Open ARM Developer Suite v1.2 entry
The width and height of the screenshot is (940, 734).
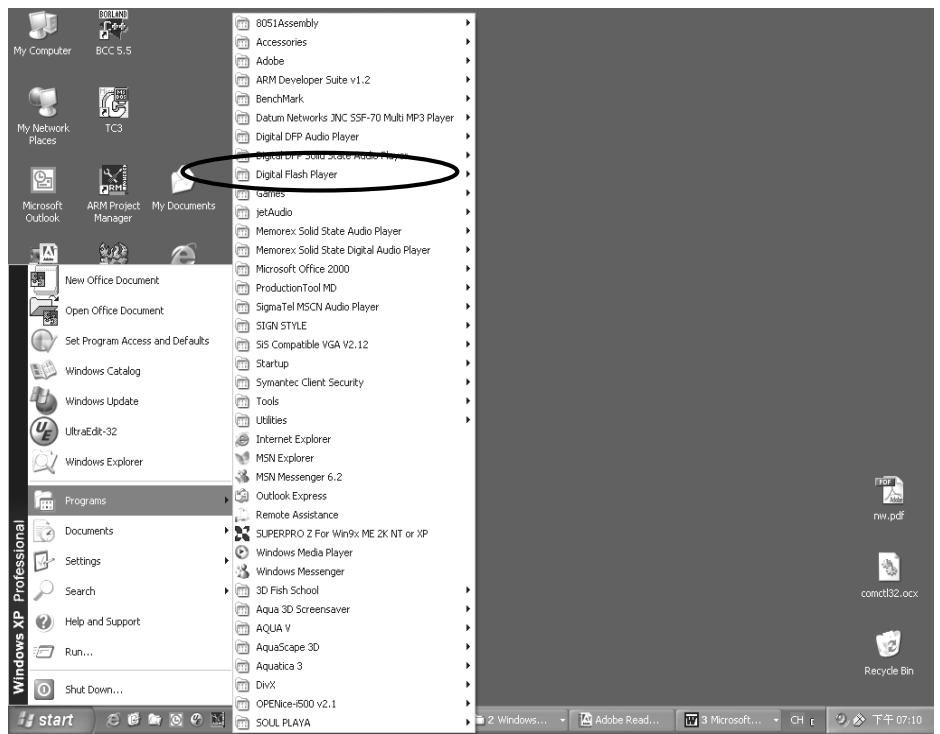pos(354,80)
